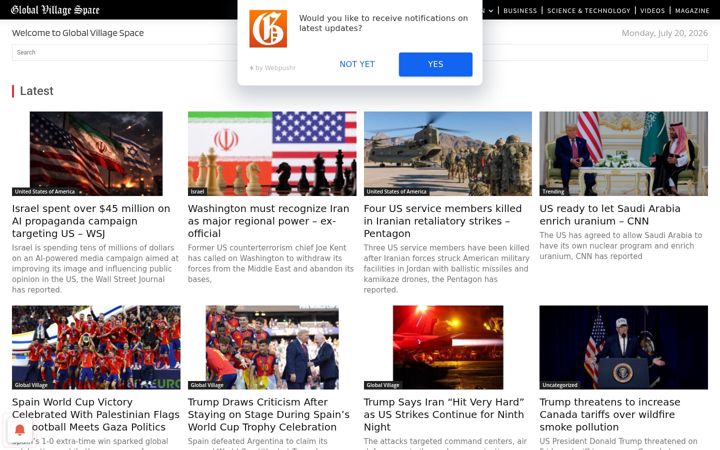720x450 pixels.
Task: Focus the Search input field
Action: point(360,52)
